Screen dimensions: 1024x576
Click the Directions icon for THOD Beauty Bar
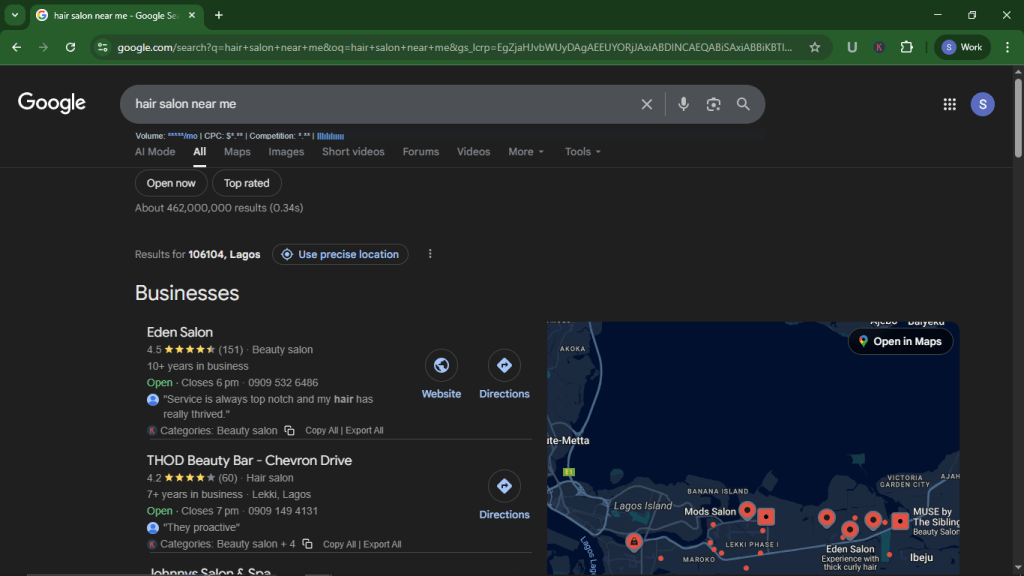coord(504,486)
